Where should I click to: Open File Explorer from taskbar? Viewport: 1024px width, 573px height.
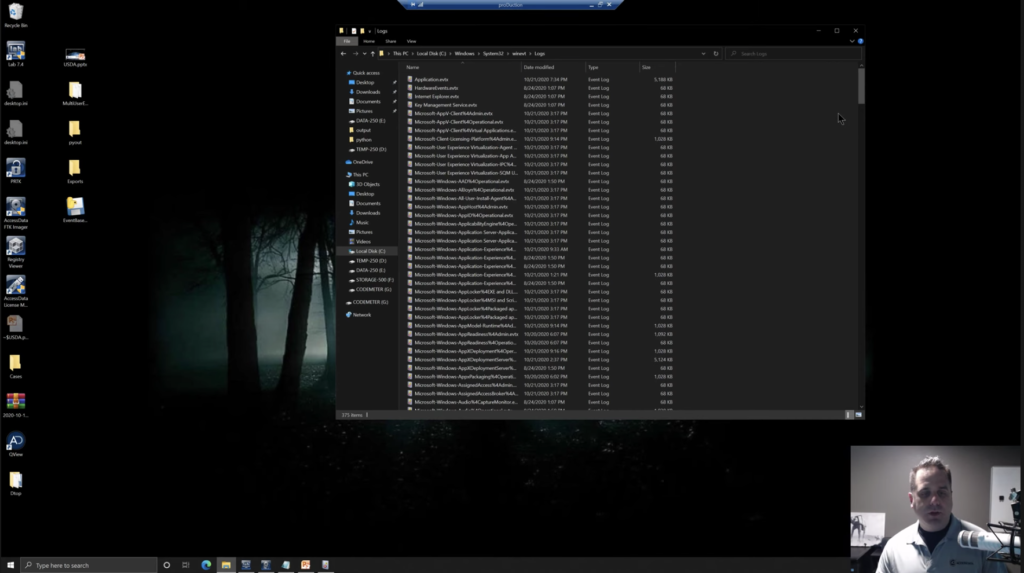(x=226, y=565)
